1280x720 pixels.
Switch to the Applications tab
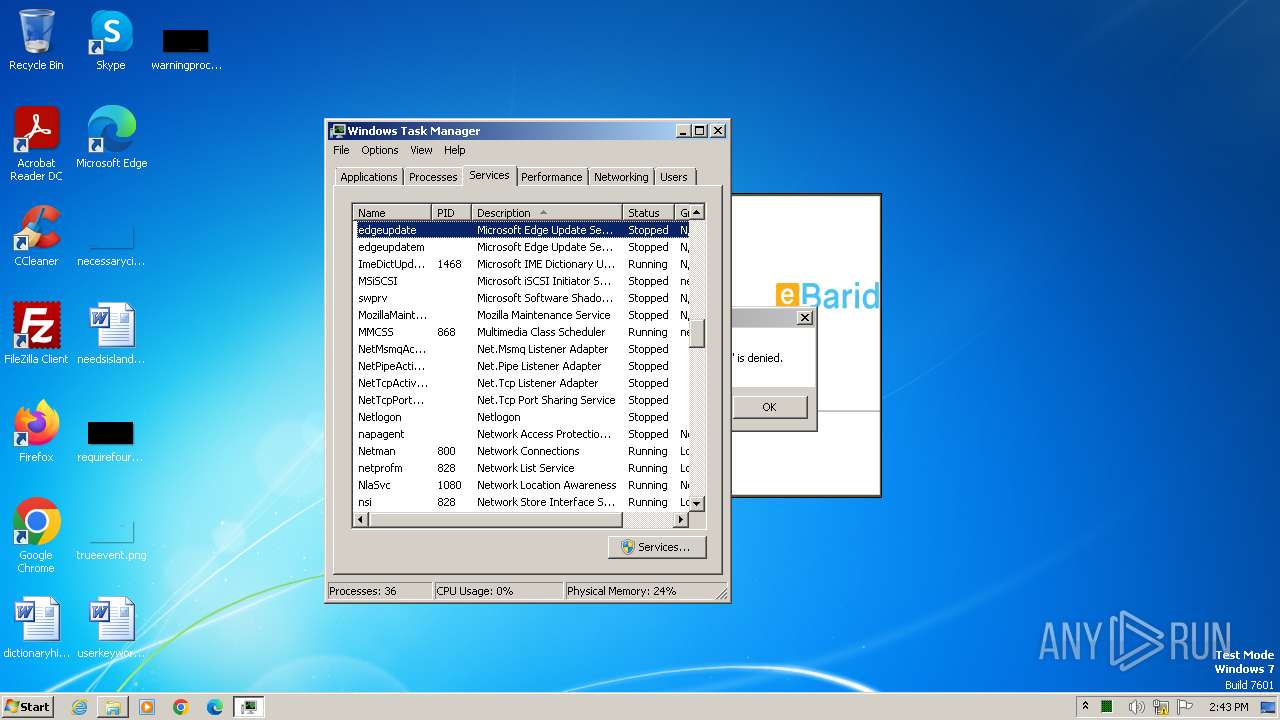pos(369,177)
